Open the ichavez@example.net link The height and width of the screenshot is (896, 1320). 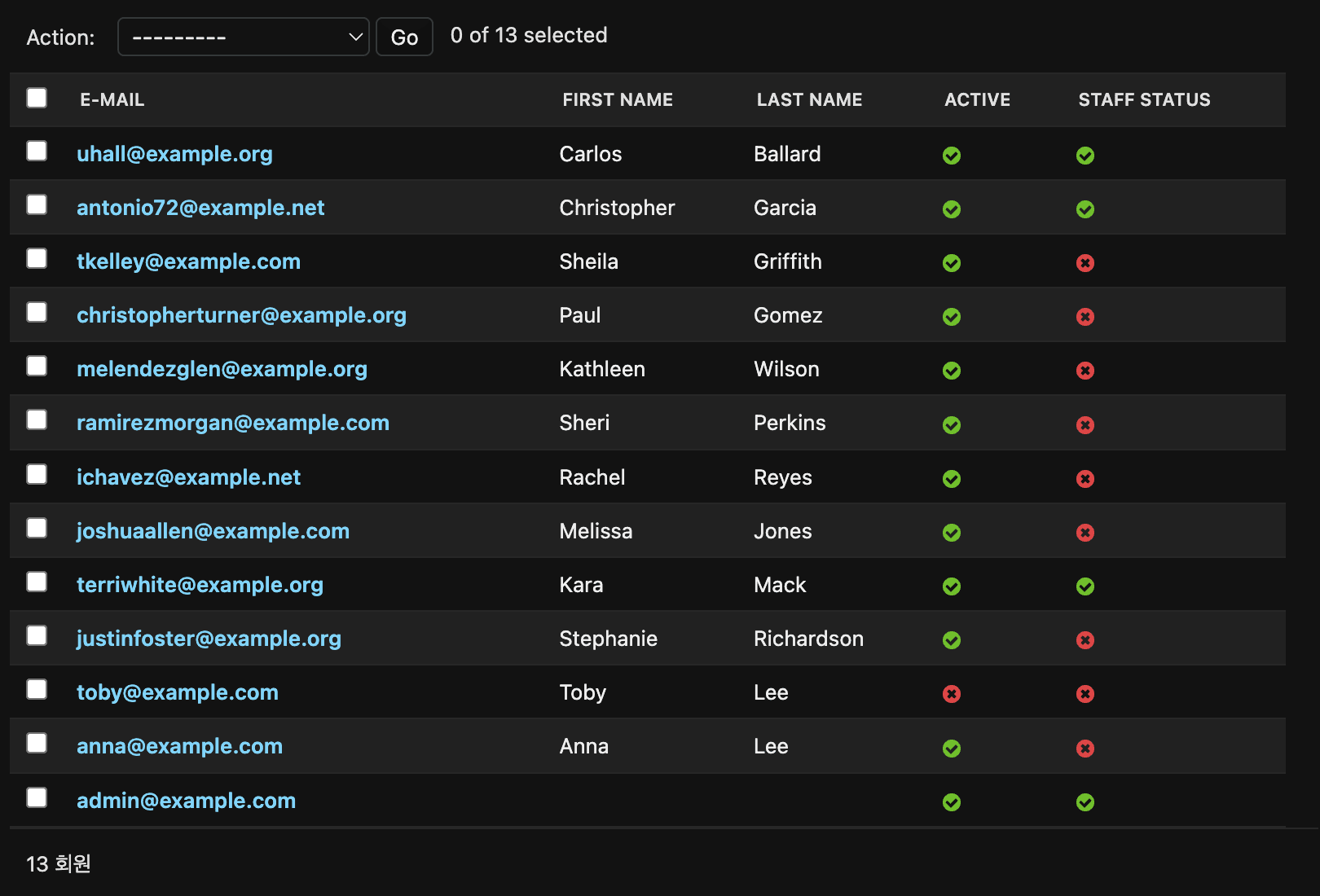188,477
